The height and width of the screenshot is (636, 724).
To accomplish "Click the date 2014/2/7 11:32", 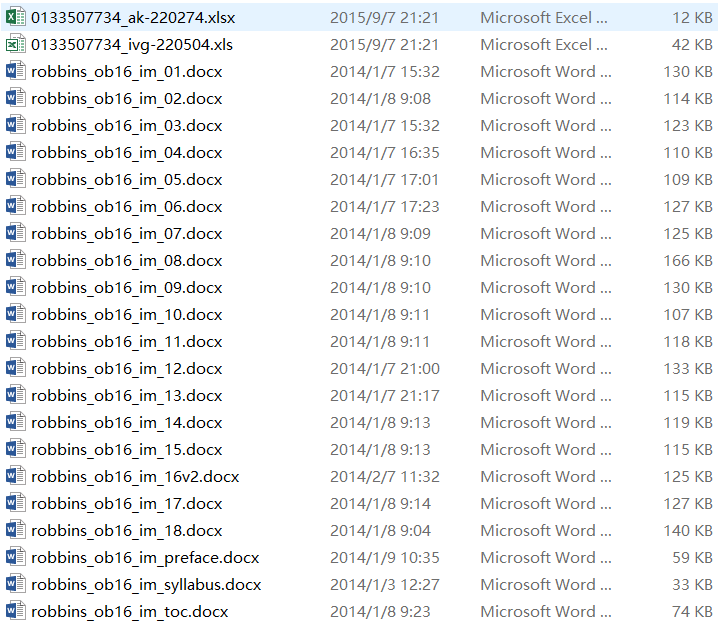I will (385, 477).
